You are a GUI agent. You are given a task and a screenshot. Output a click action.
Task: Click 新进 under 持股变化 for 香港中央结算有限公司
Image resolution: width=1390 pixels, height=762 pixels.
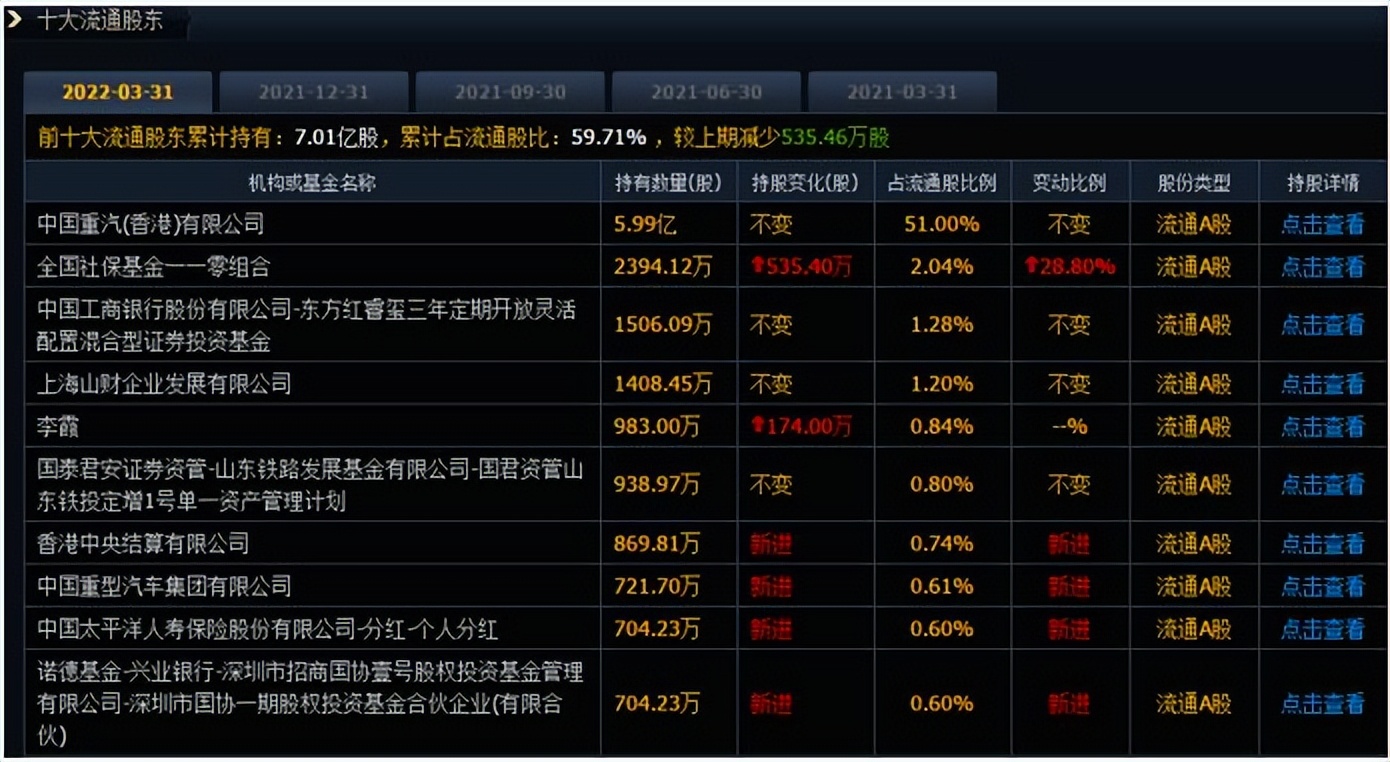(x=771, y=544)
